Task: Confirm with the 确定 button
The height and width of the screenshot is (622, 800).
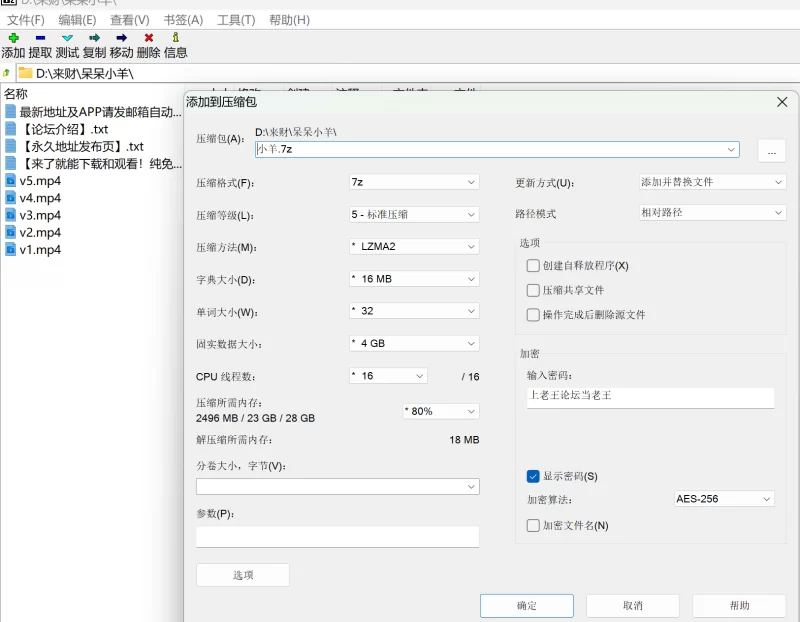Action: pos(527,606)
